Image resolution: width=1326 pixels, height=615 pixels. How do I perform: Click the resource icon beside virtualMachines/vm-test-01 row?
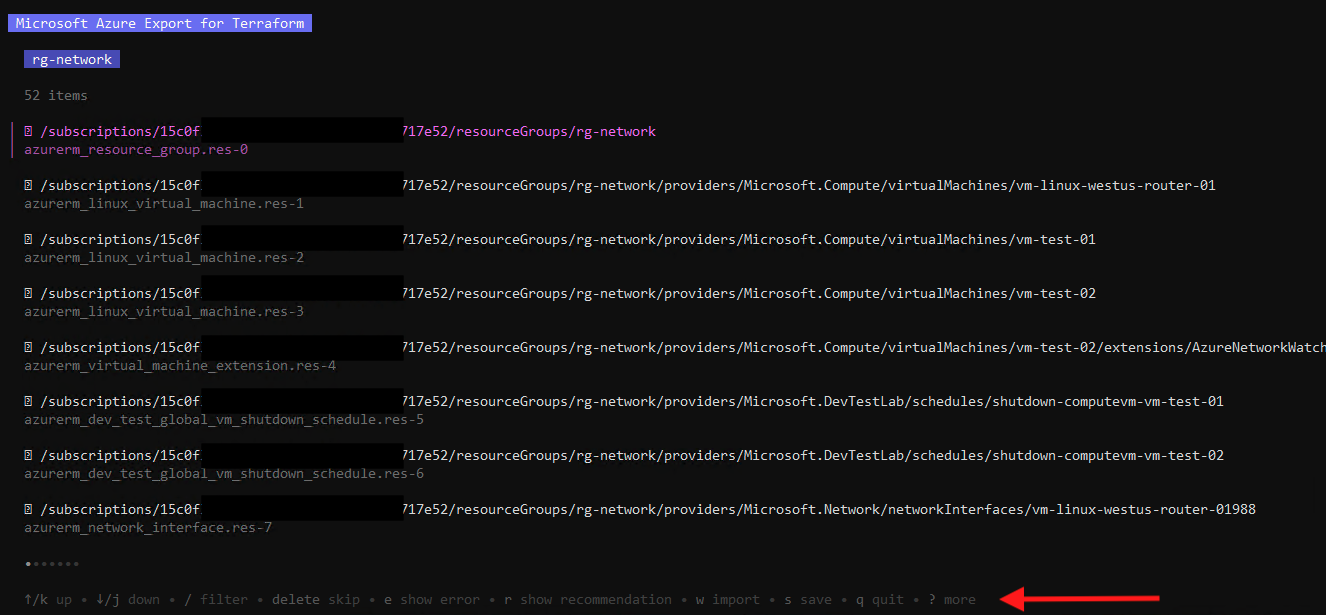(28, 240)
